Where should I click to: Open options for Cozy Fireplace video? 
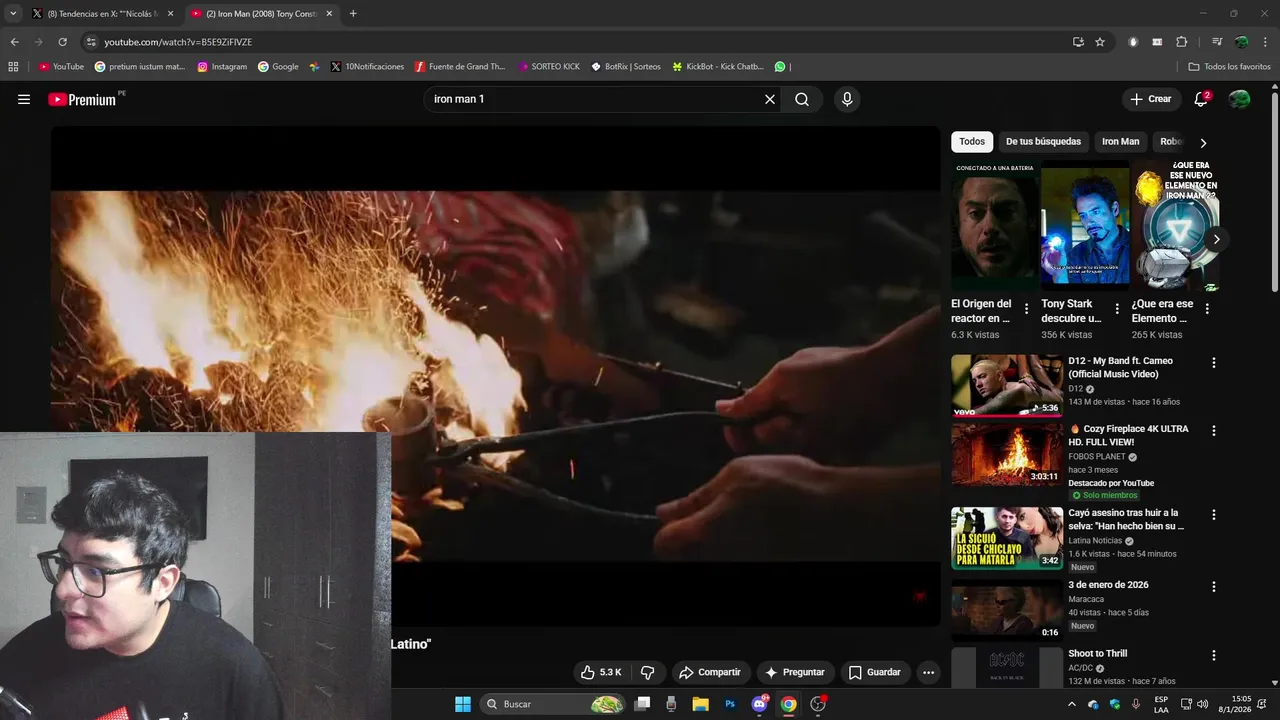coord(1214,431)
